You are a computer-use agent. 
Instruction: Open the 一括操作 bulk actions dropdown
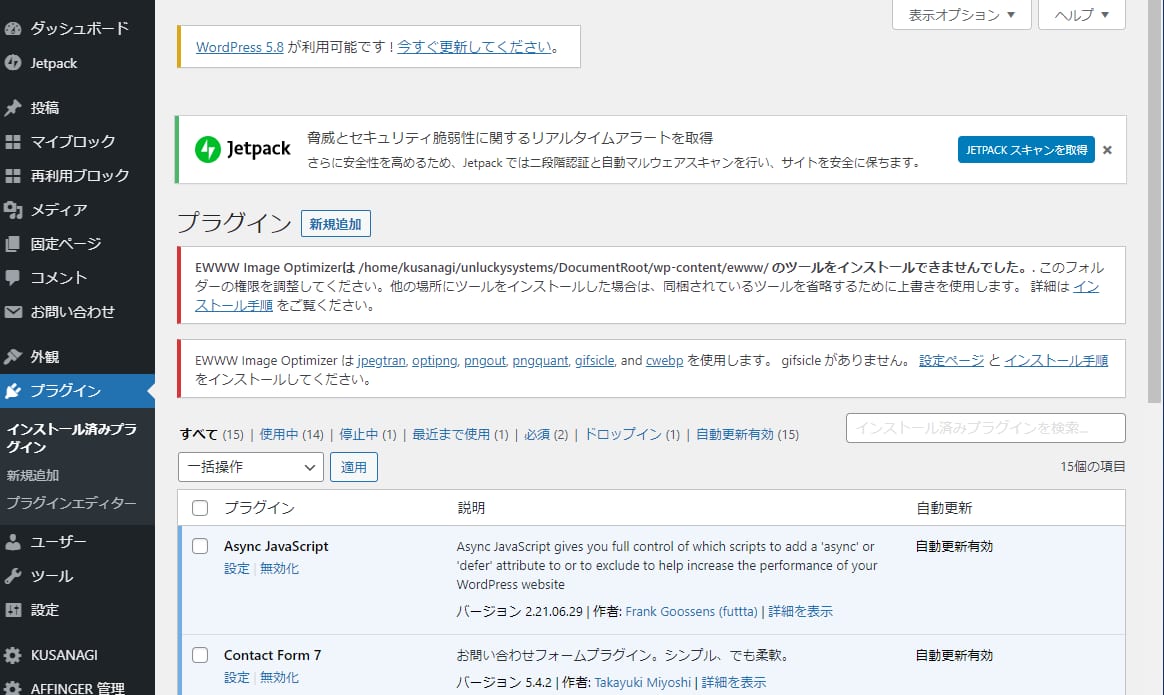251,467
